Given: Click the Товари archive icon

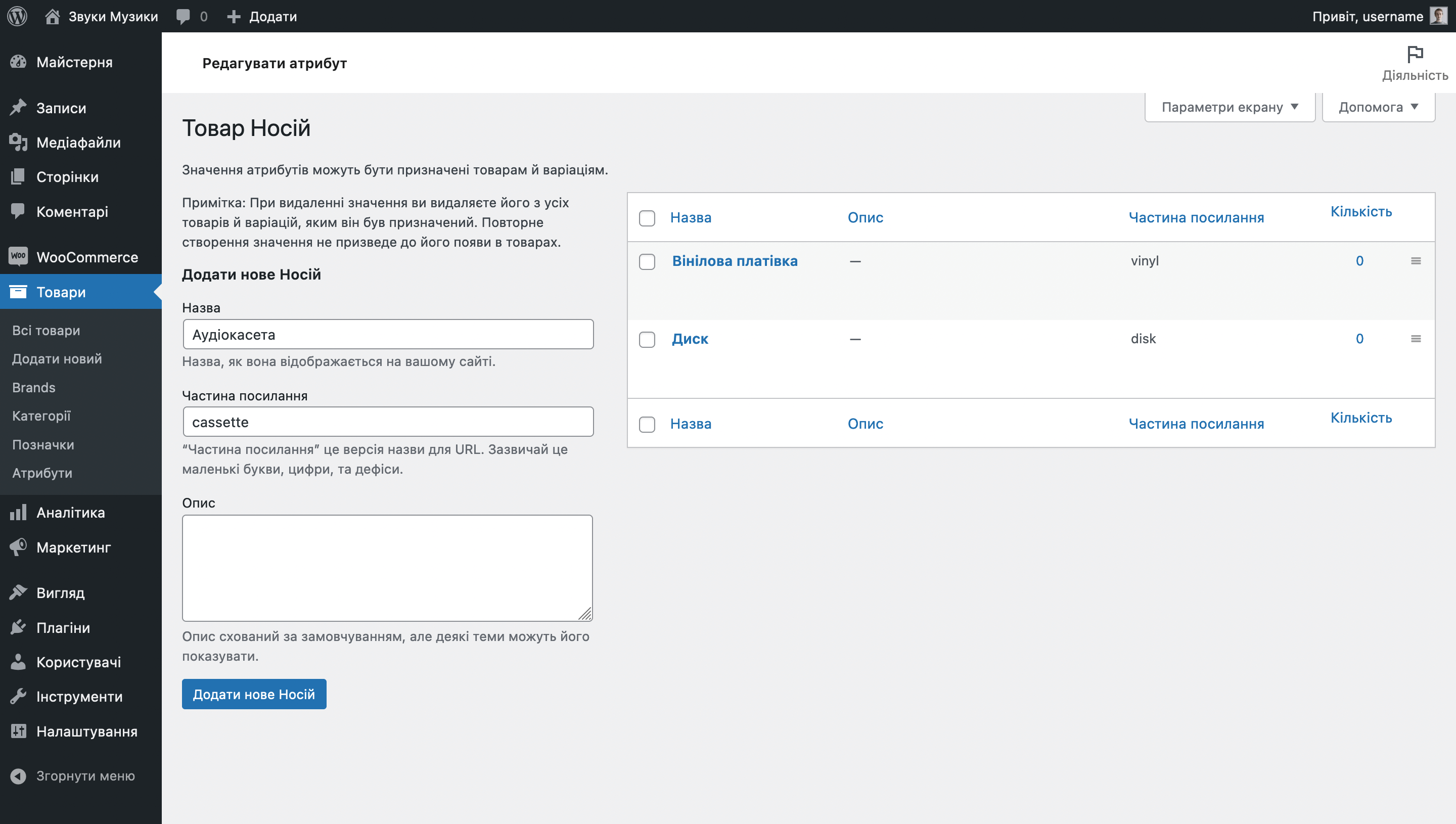Looking at the screenshot, I should click(18, 292).
